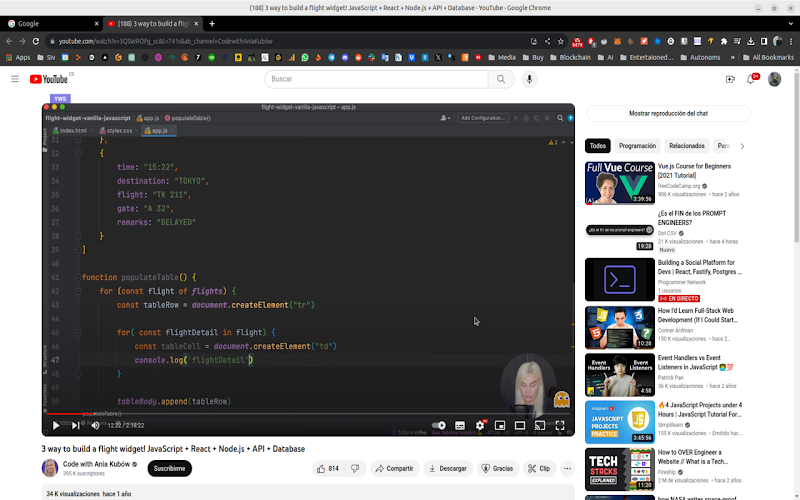Viewport: 800px width, 500px height.
Task: Click the Clip scissors button
Action: (x=539, y=468)
